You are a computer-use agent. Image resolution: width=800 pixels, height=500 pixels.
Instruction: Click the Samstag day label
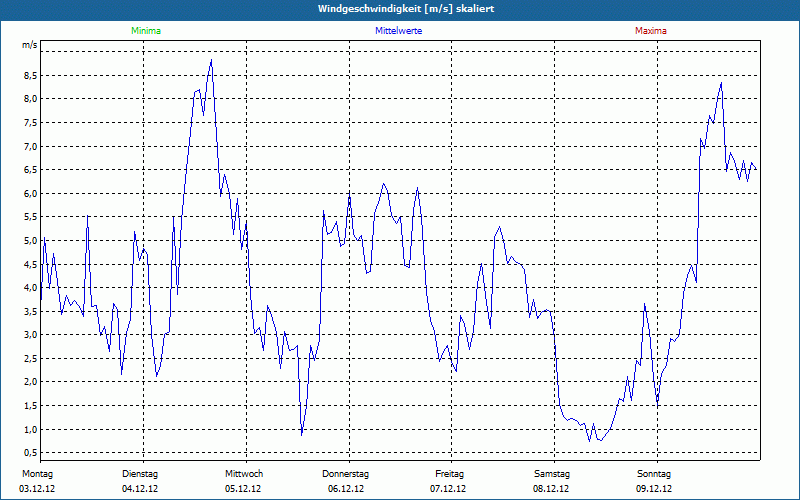[x=552, y=474]
